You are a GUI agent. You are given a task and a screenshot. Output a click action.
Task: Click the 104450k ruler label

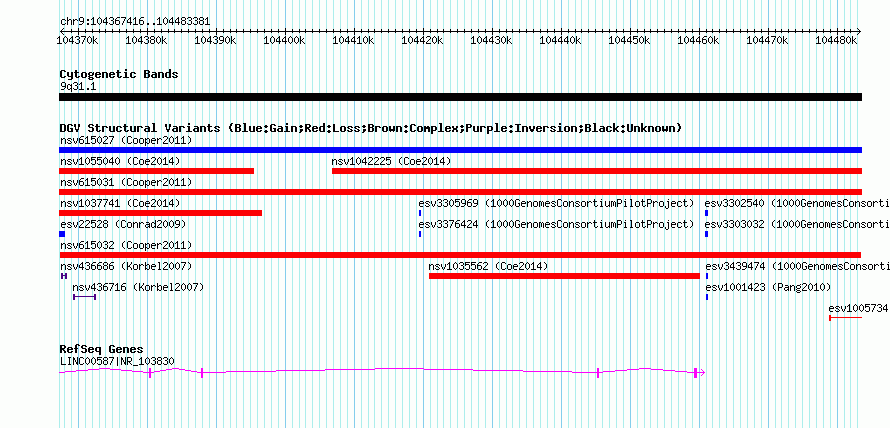point(630,40)
